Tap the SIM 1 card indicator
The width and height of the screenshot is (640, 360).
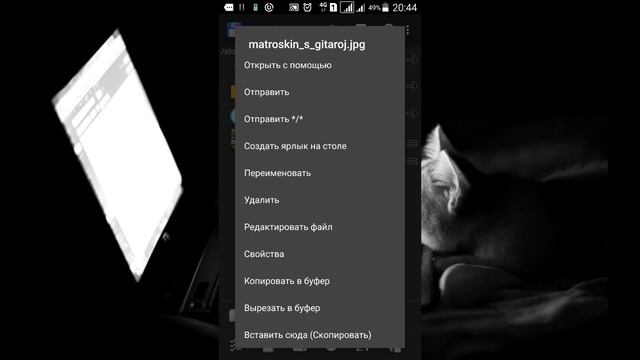click(x=333, y=7)
